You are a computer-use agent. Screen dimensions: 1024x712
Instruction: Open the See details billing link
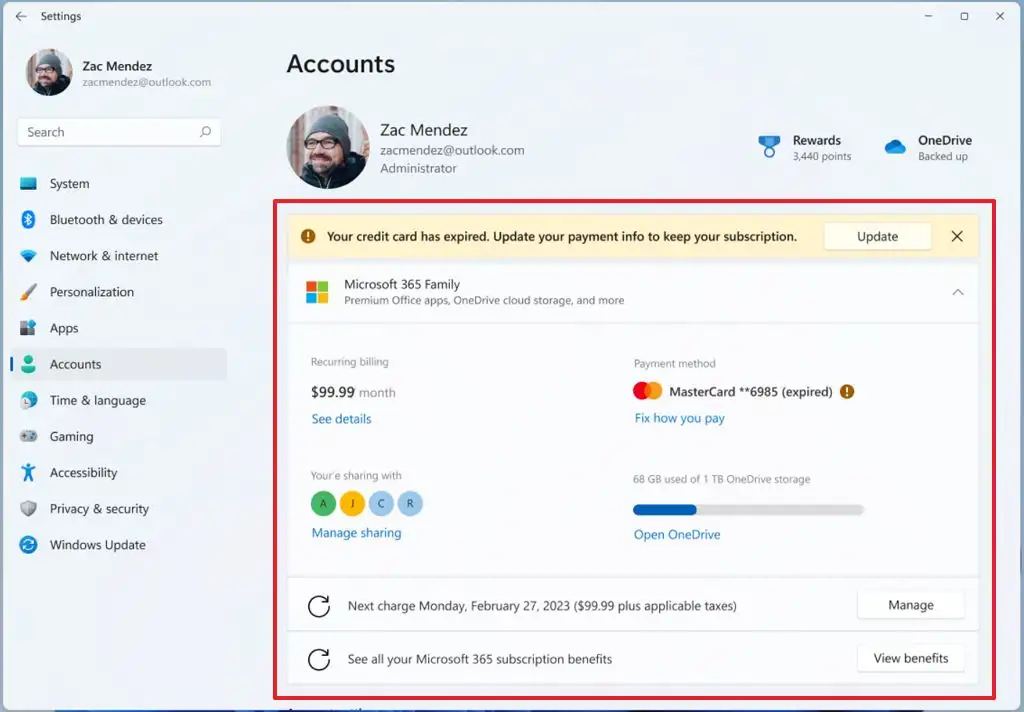pos(341,419)
